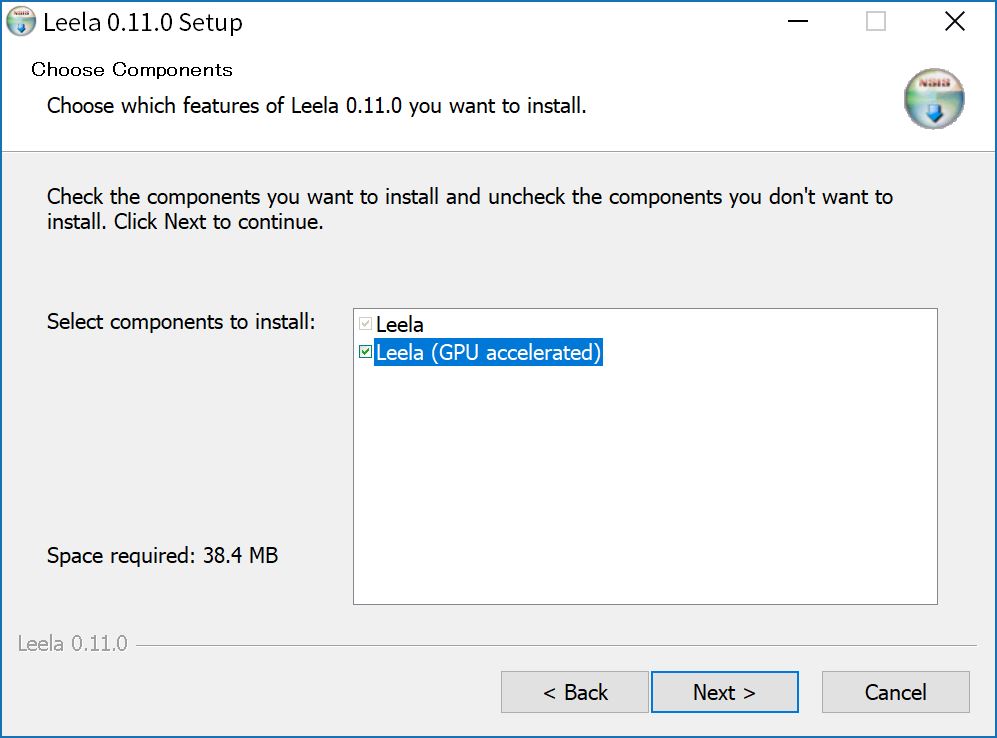Click the disabled maximize button
This screenshot has width=997, height=738.
[876, 22]
